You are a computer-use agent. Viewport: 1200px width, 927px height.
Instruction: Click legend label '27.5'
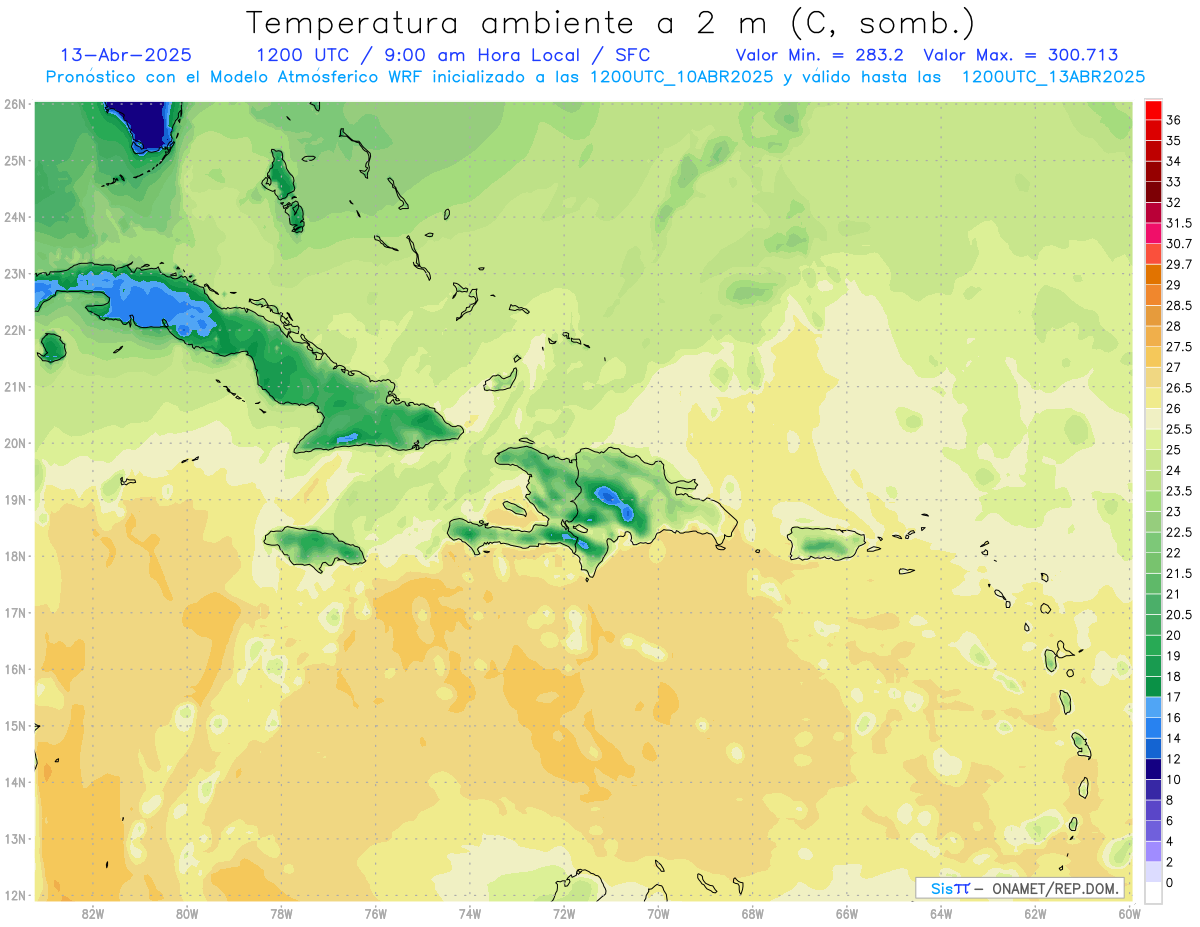tap(1179, 346)
